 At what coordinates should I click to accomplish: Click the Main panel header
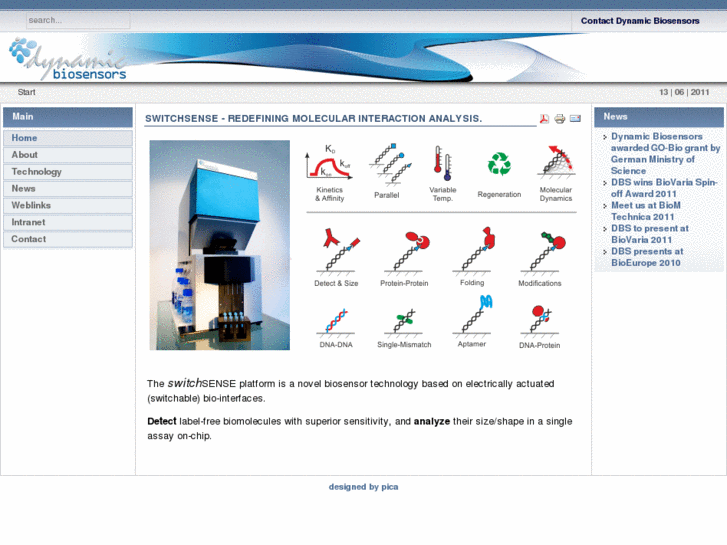coord(68,117)
